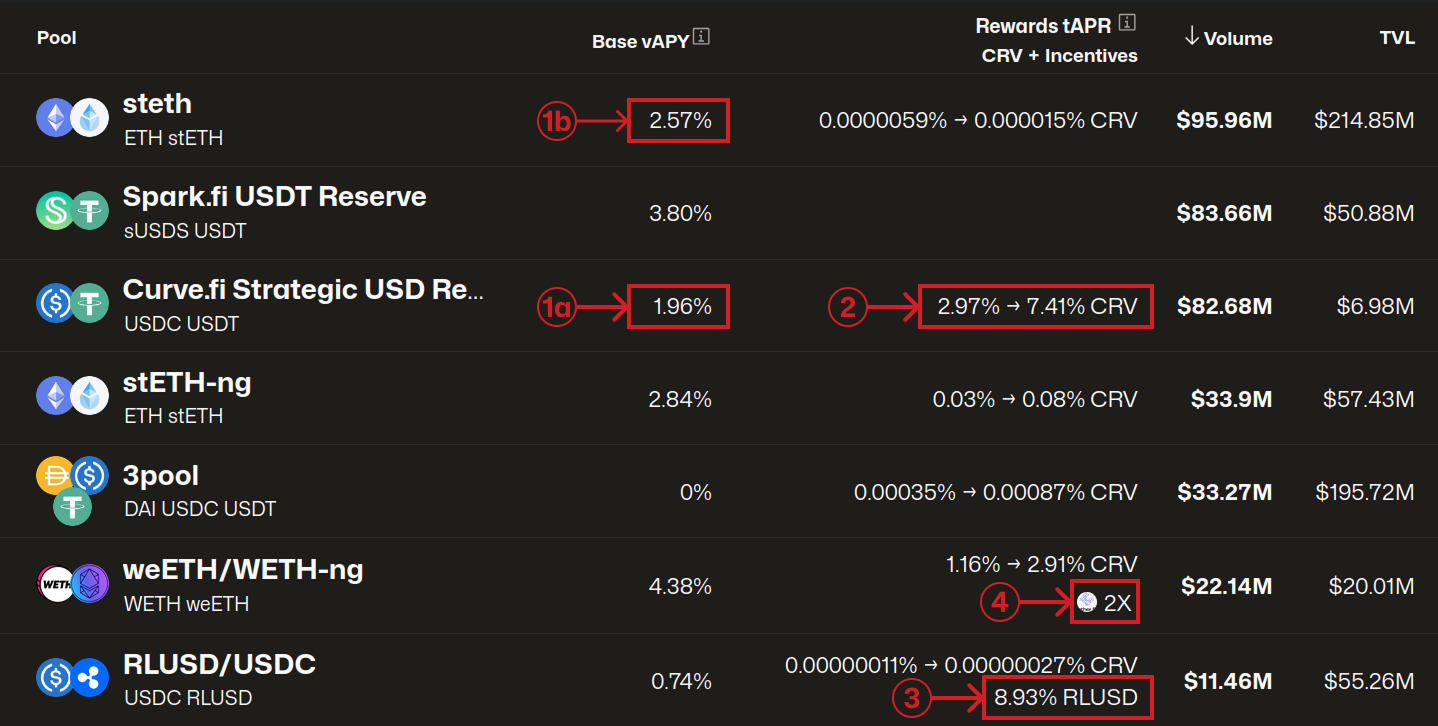This screenshot has width=1438, height=726.
Task: Click the 2.97% → 7.41% CRV rewards
Action: point(1037,307)
